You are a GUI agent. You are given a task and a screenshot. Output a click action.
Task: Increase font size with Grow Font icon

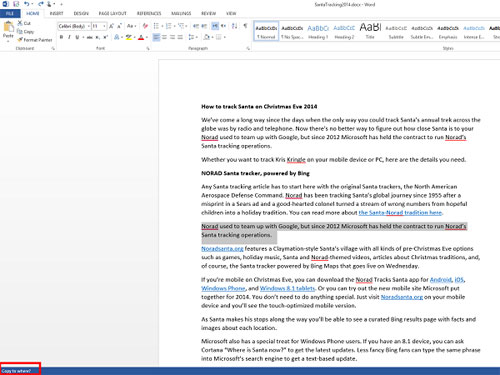(x=111, y=26)
